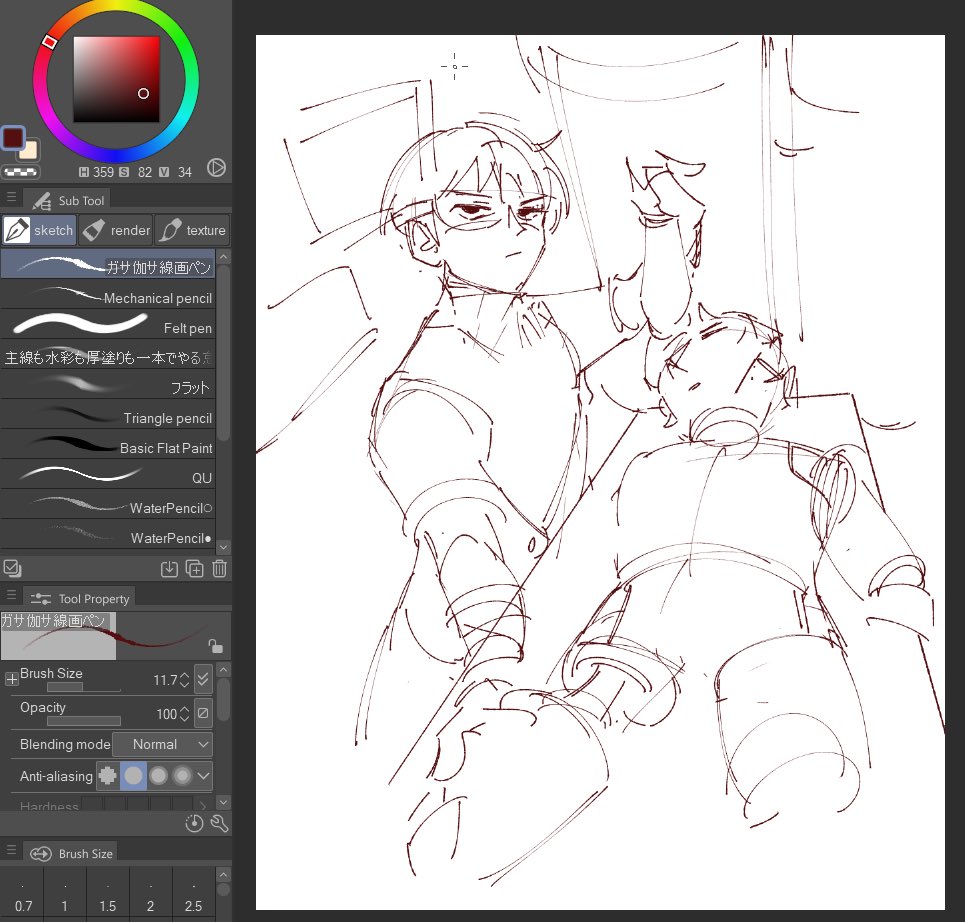Open the Blending mode dropdown
This screenshot has height=922, width=965.
pyautogui.click(x=162, y=744)
